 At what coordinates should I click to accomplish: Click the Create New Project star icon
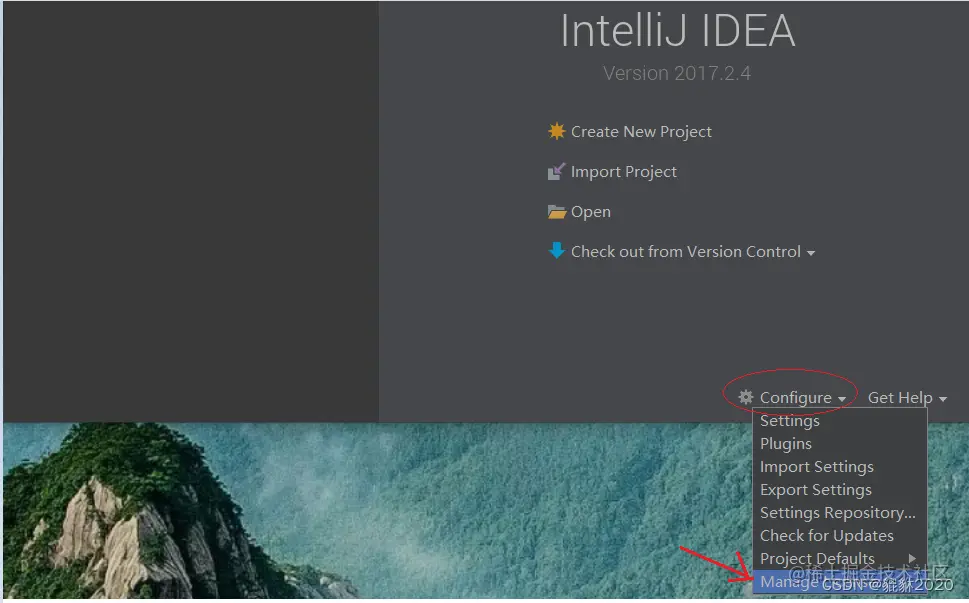[x=557, y=132]
